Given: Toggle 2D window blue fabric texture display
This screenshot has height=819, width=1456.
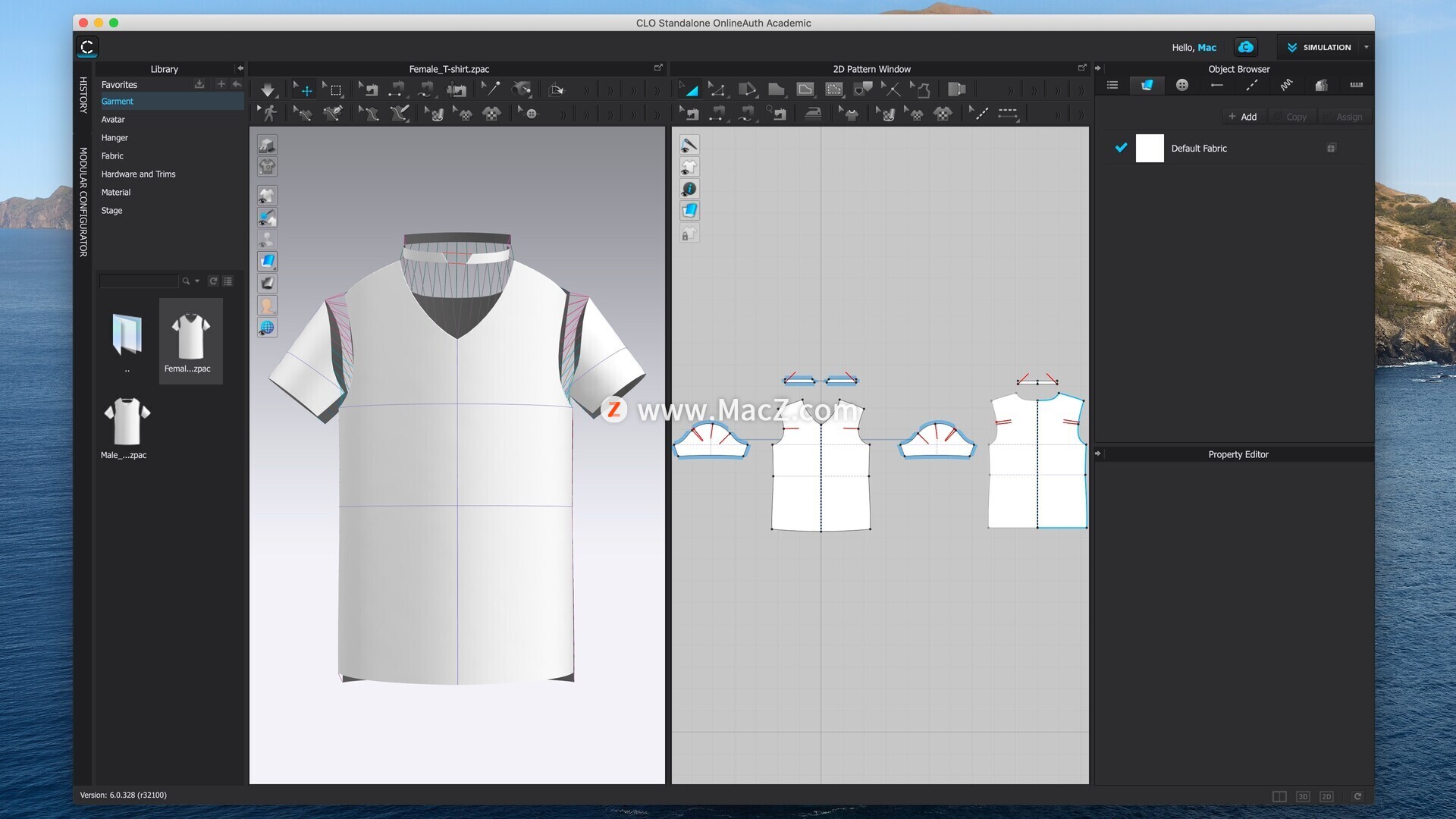Looking at the screenshot, I should [x=689, y=211].
